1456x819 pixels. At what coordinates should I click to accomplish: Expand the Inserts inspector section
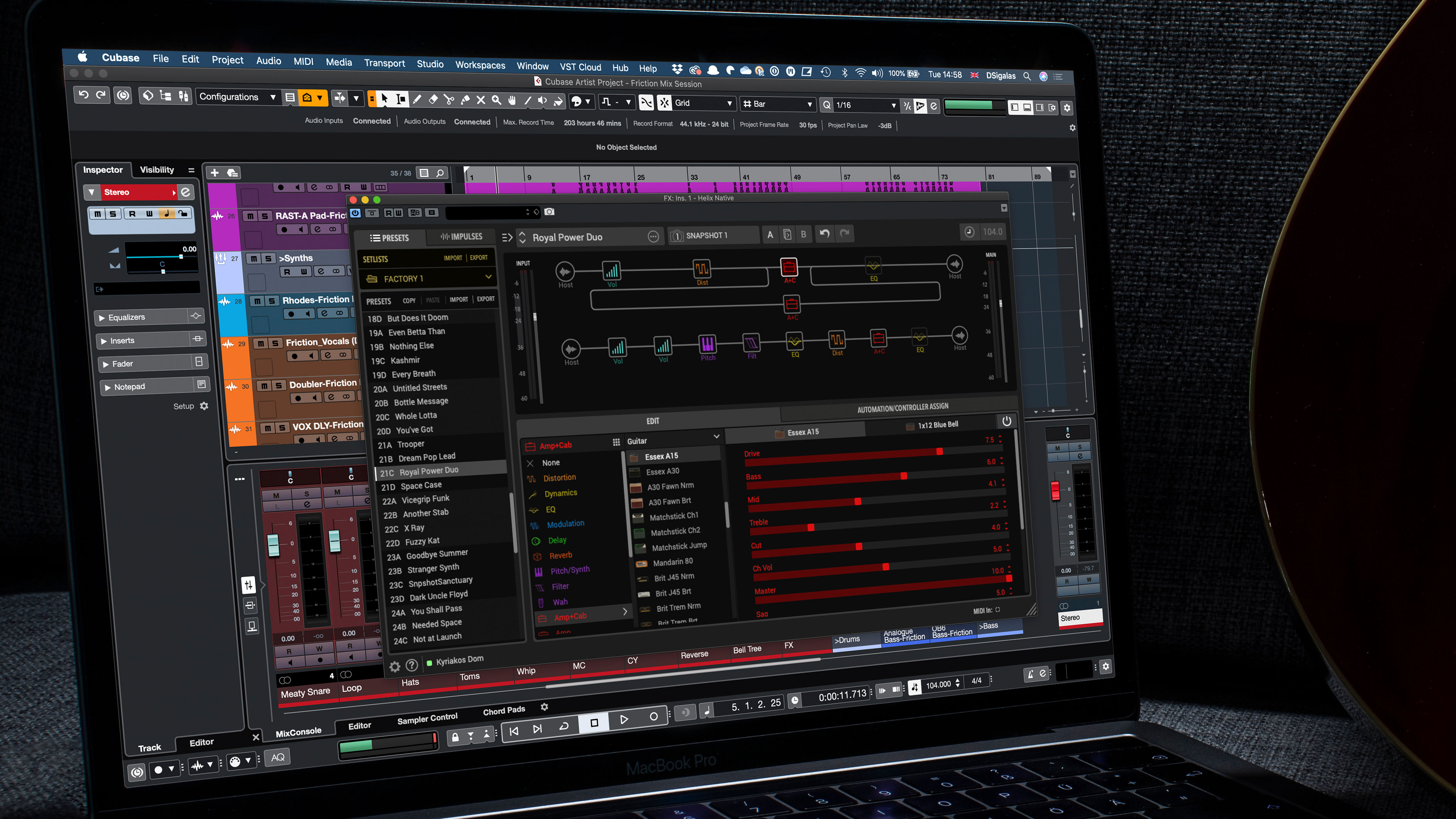152,340
